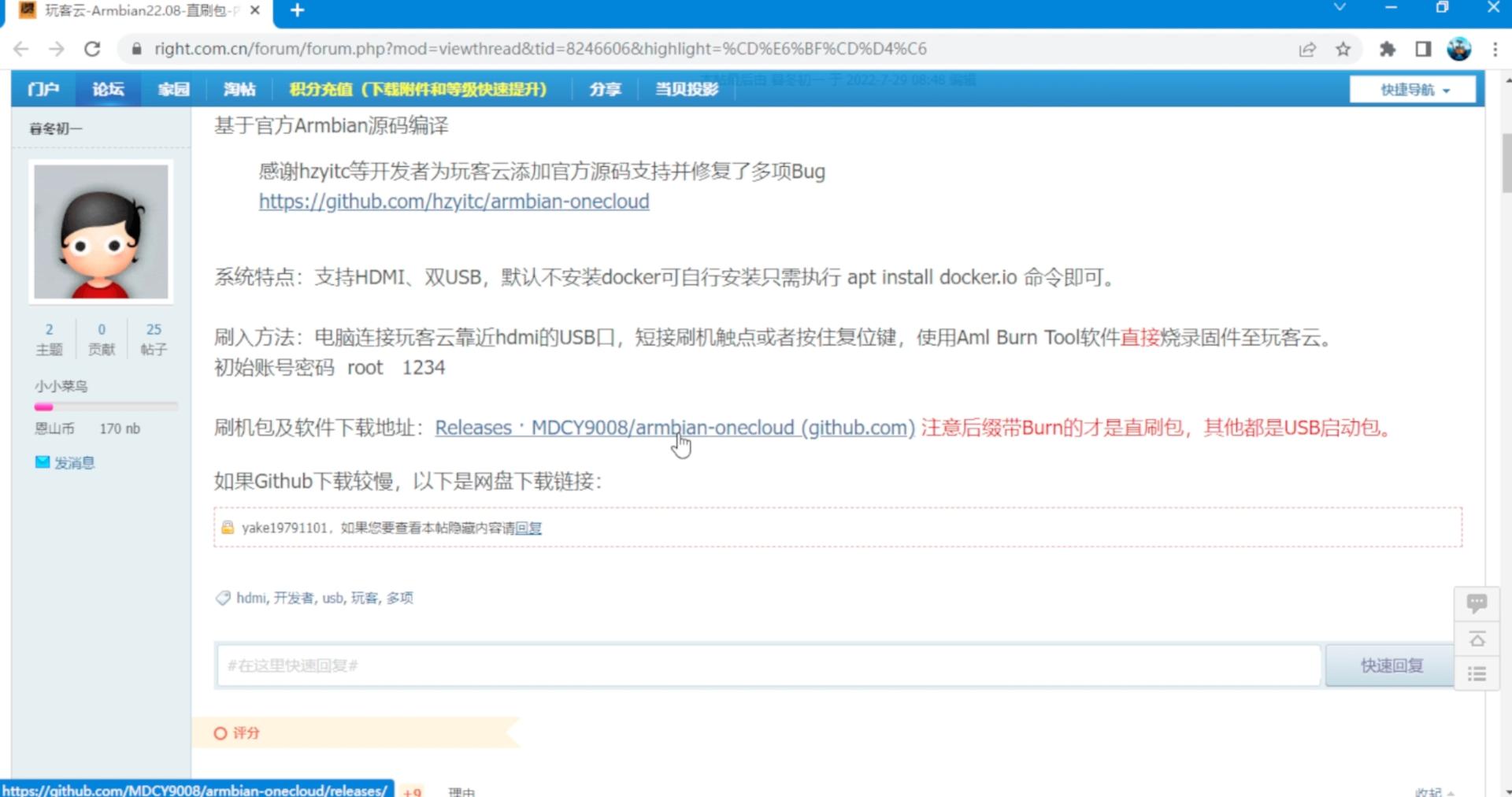
Task: Open the tab search chevron
Action: tap(1339, 8)
